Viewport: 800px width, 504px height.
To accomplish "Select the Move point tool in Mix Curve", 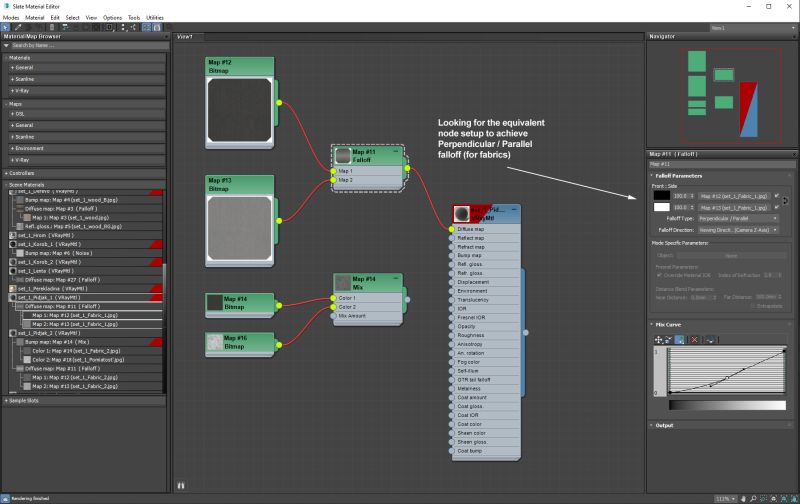I will pos(658,340).
